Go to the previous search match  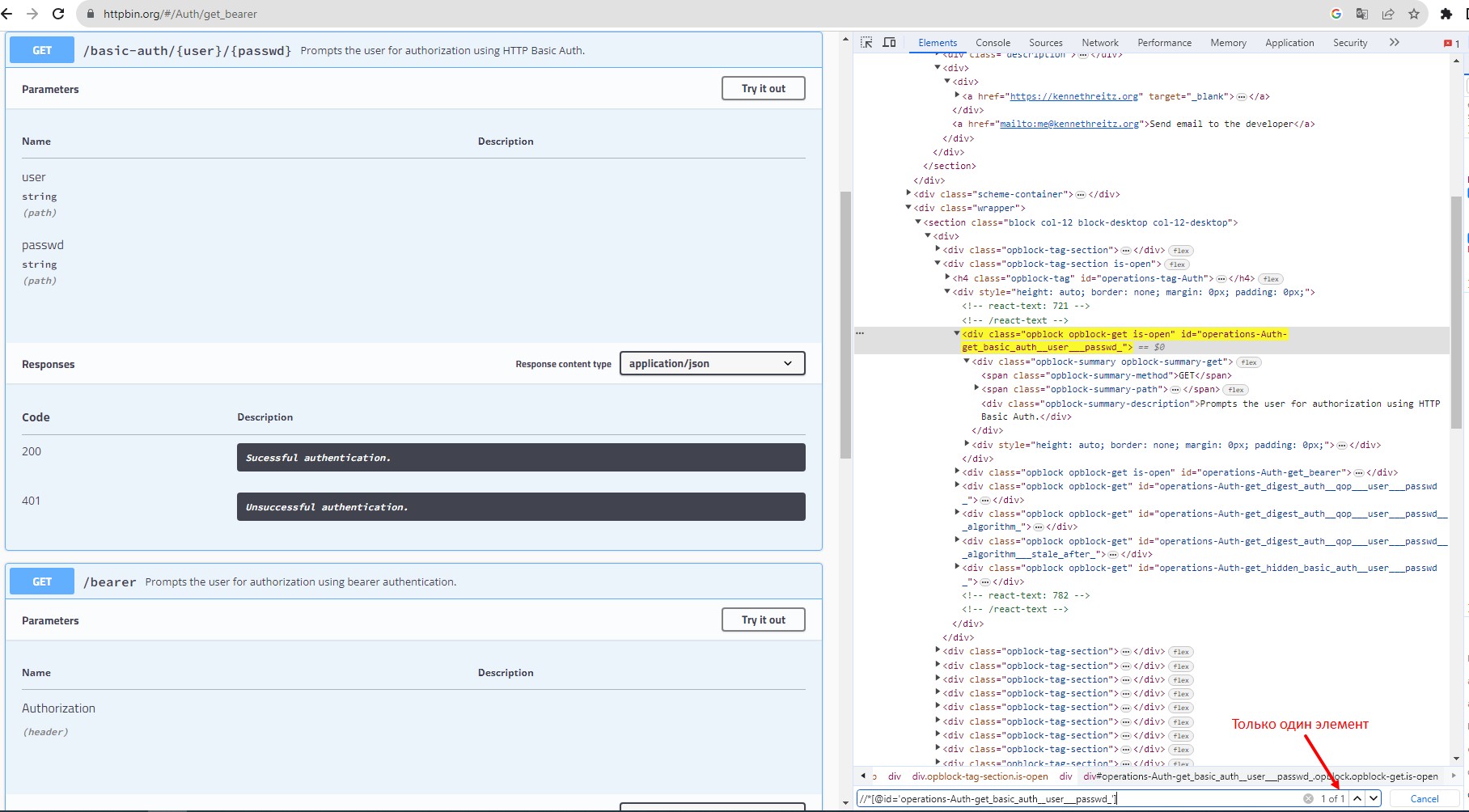(x=1357, y=798)
